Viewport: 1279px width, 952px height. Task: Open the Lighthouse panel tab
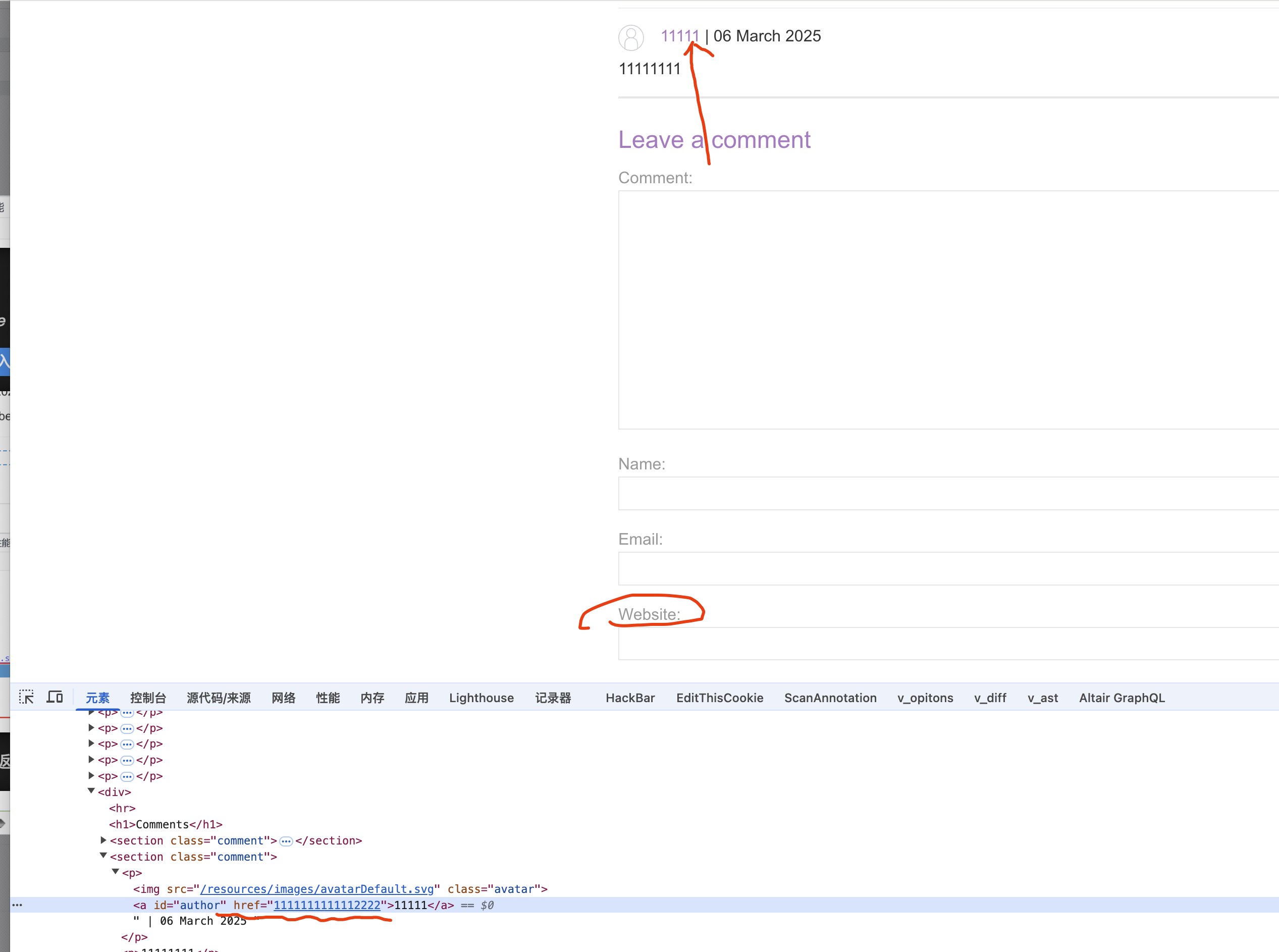[x=481, y=698]
